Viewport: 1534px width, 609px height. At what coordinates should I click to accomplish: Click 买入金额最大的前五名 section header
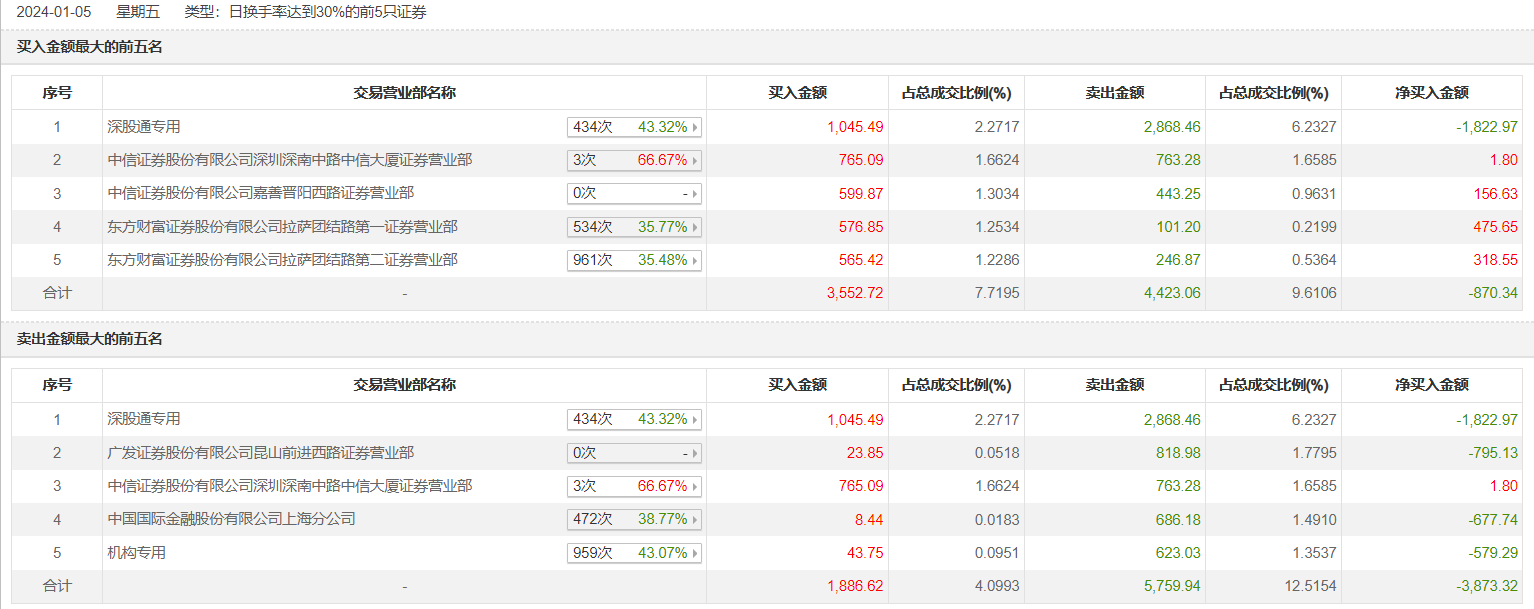[x=90, y=47]
